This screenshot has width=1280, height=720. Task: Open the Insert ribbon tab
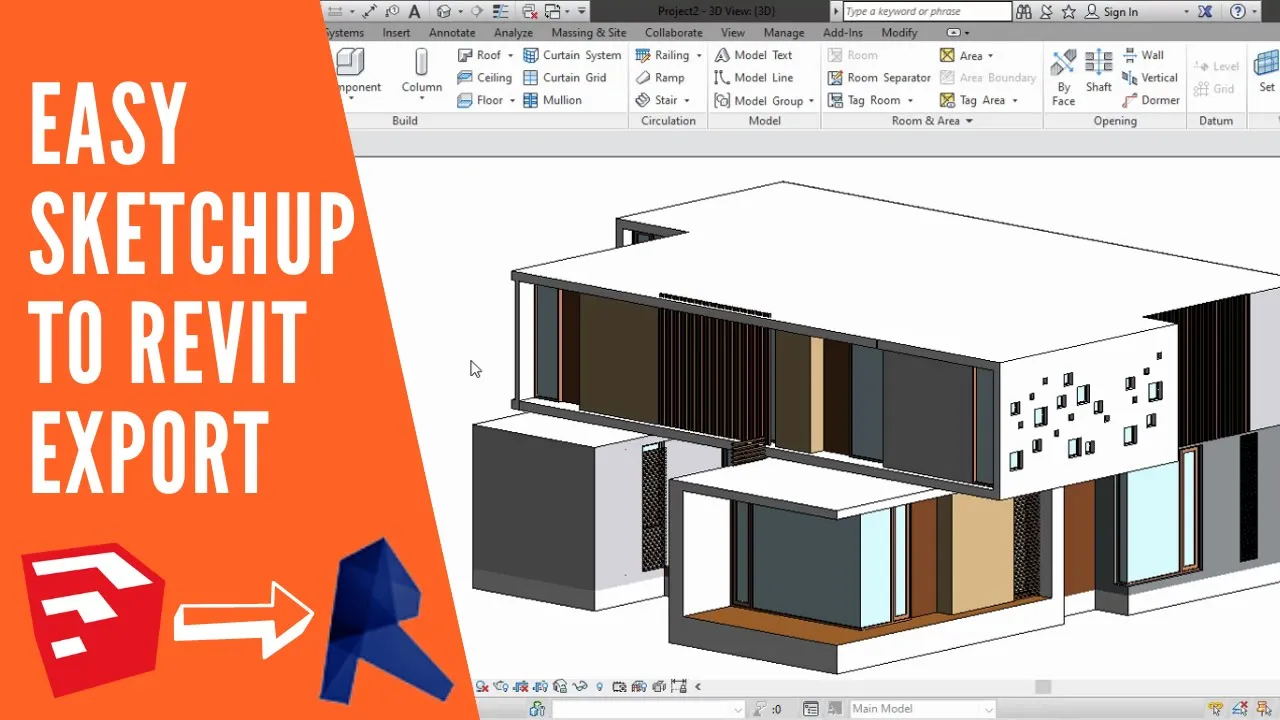(396, 33)
